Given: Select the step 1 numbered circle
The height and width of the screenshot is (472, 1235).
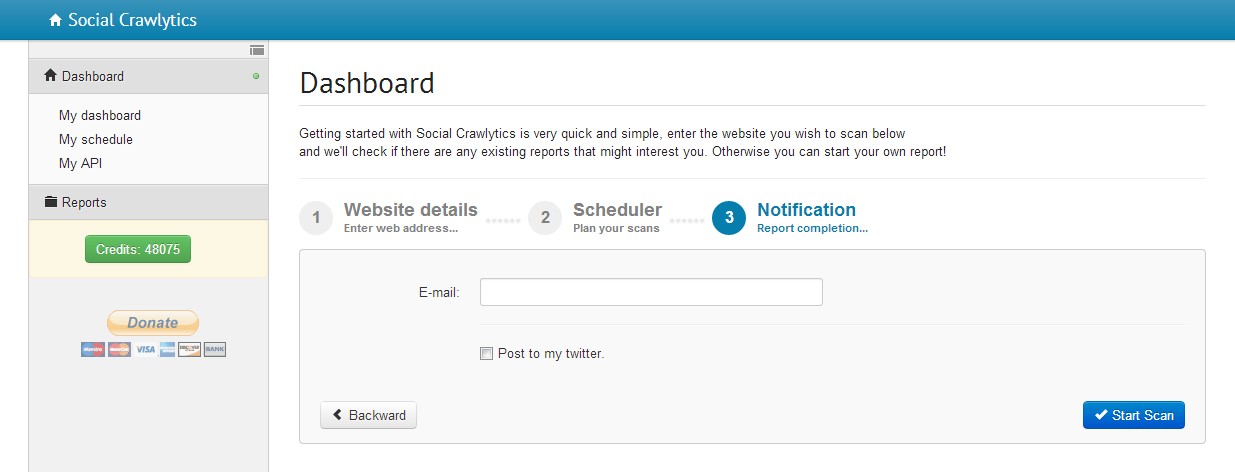Looking at the screenshot, I should coord(316,217).
